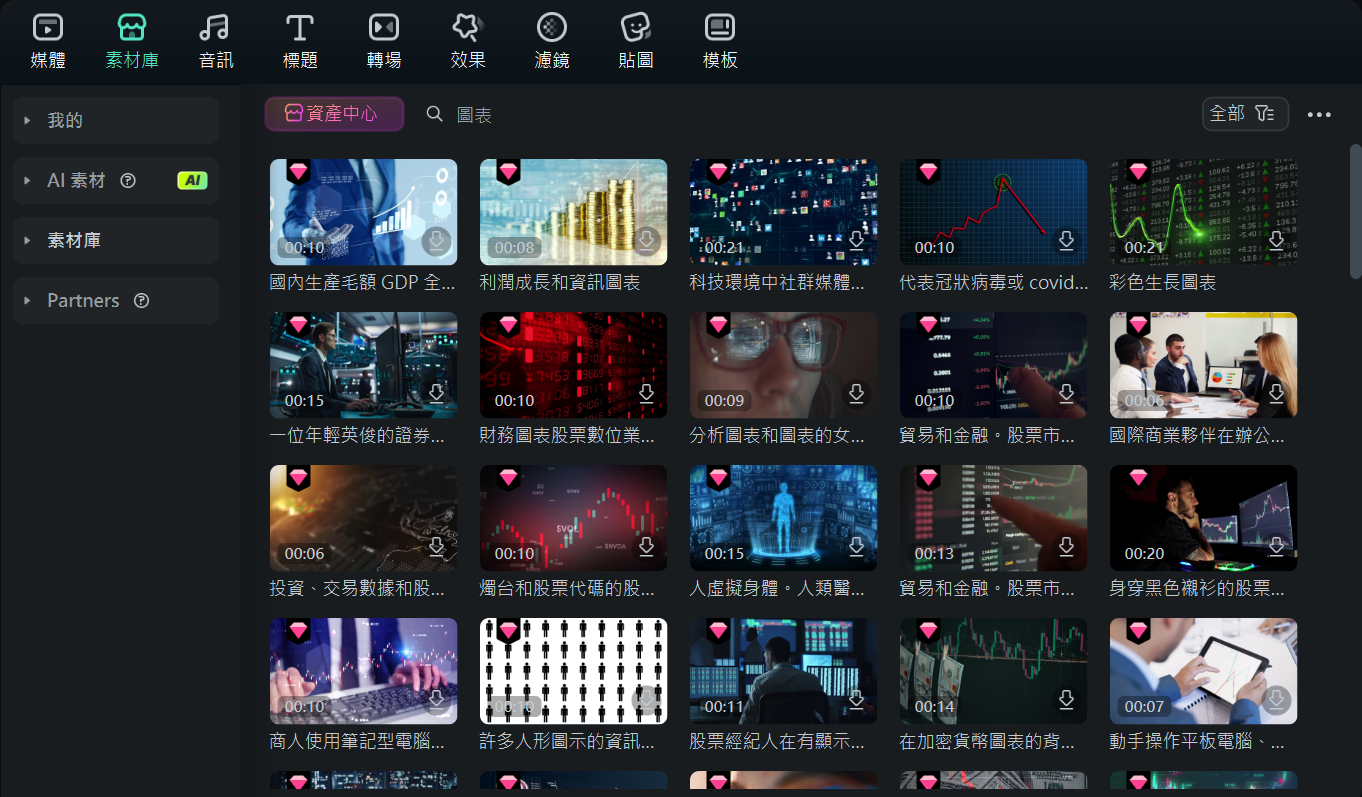Open the three-dot more options menu
The width and height of the screenshot is (1362, 797).
click(x=1319, y=115)
